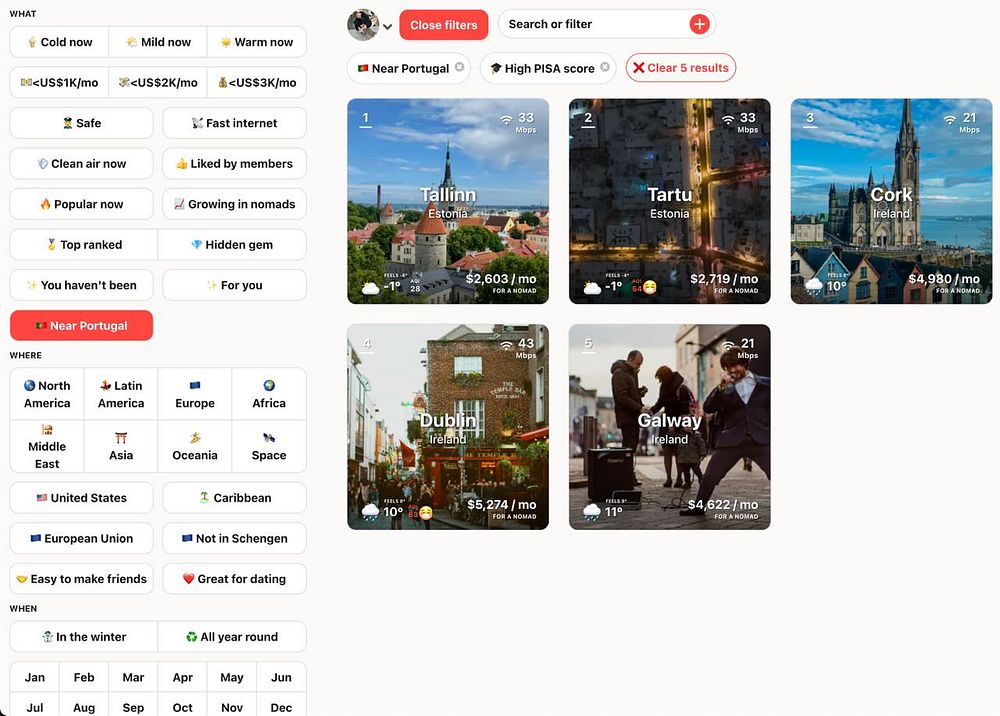The width and height of the screenshot is (1000, 716).
Task: Select In the winter filter
Action: (x=84, y=637)
